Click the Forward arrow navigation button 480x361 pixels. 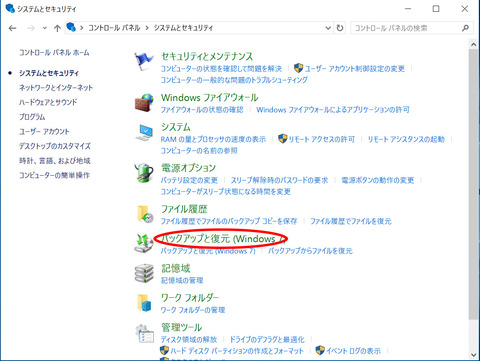(31, 28)
